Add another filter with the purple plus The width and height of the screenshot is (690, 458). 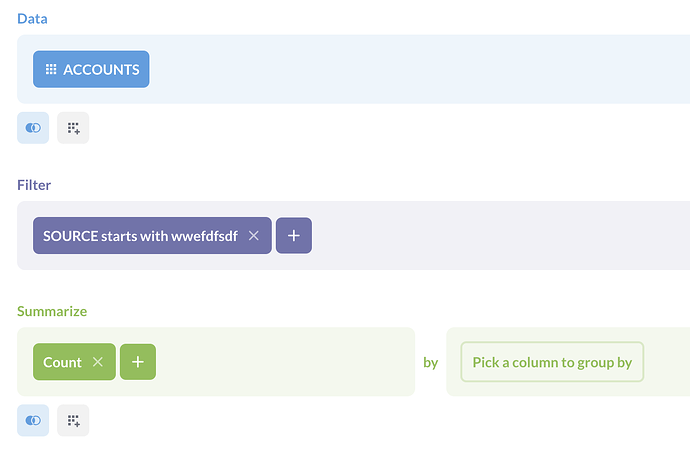294,236
